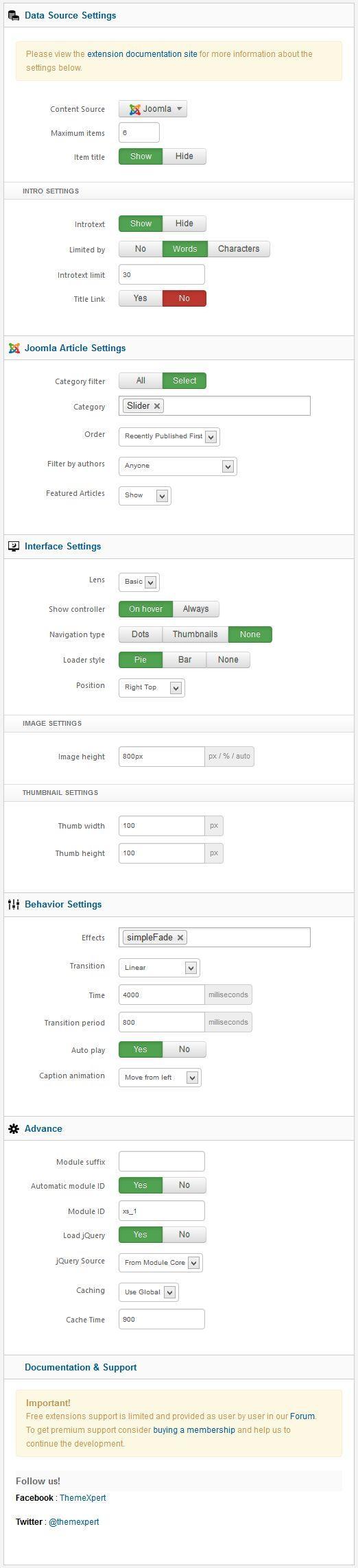Choose None for Navigation type

(250, 634)
